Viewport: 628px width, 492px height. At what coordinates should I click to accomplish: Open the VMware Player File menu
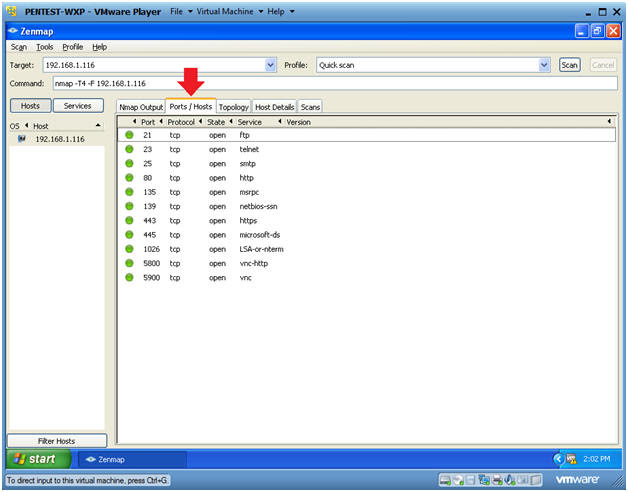coord(181,12)
